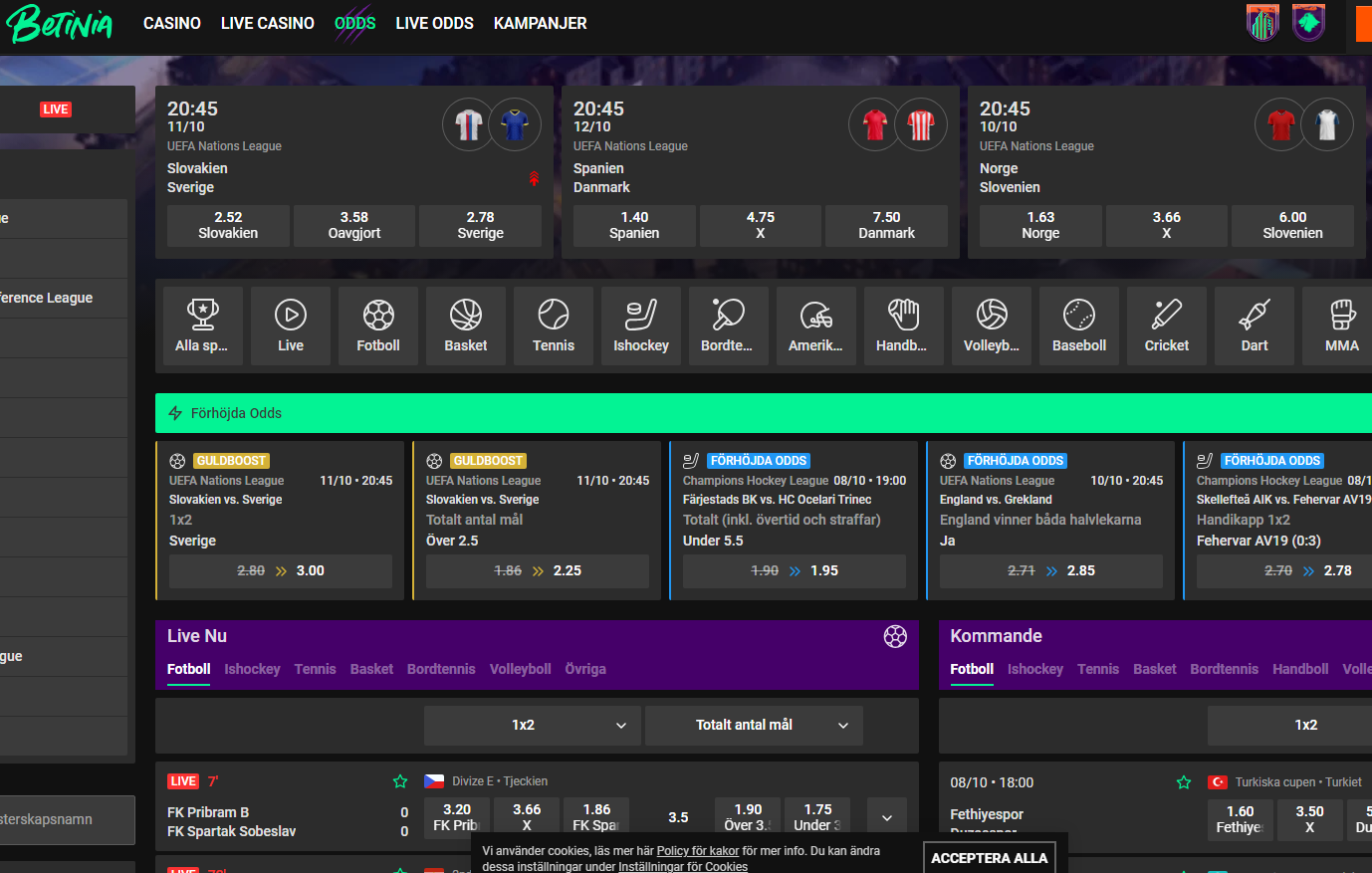Screen dimensions: 1372x873
Task: Accept all cookies with ACCEPTERA ALLA
Action: click(x=989, y=857)
